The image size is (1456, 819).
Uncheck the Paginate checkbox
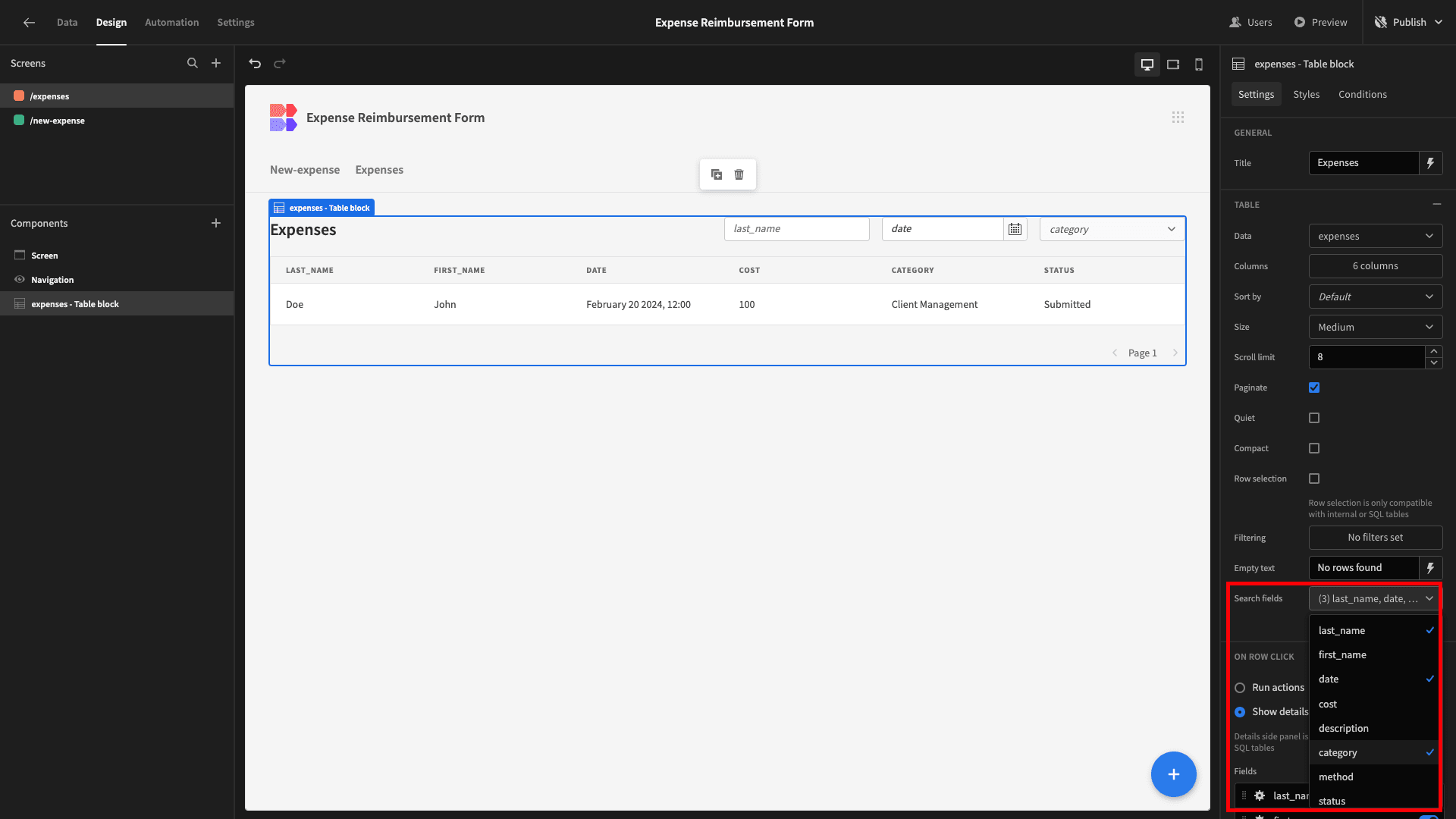click(1314, 388)
